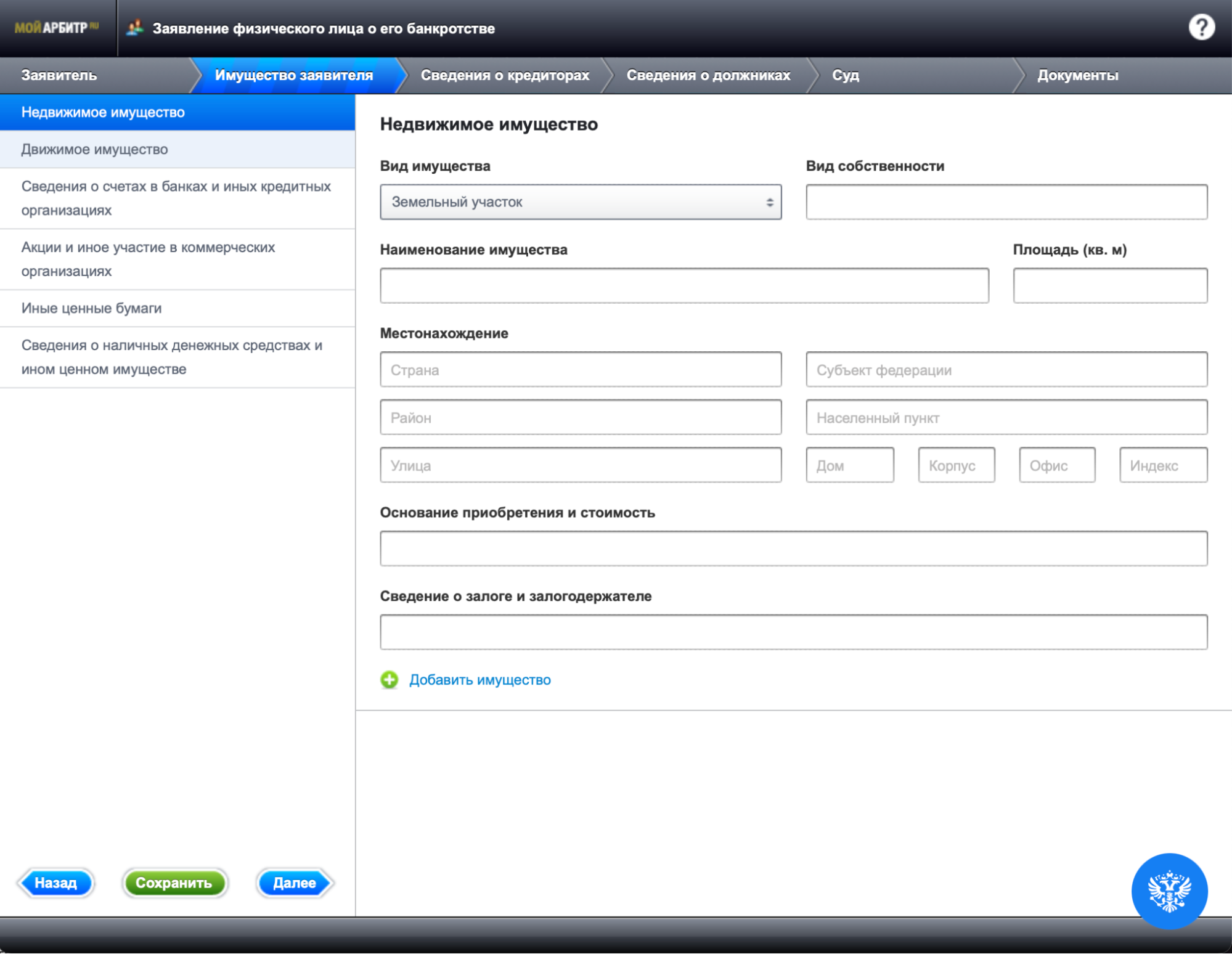Go to the Документы tab
The width and height of the screenshot is (1232, 954).
pyautogui.click(x=1077, y=75)
